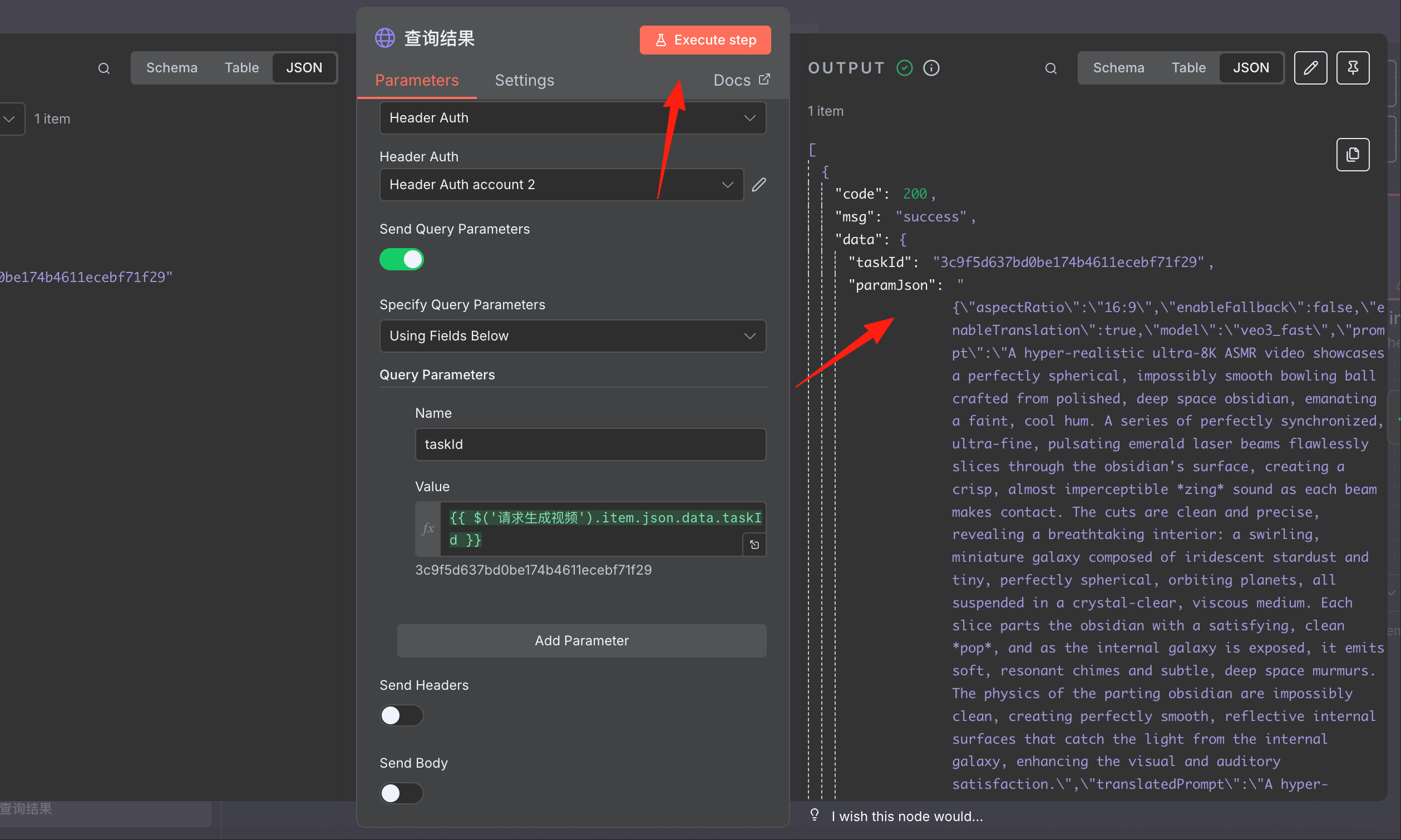Screen dimensions: 1401x840
Task: Click the edit output pencil icon
Action: click(1310, 68)
